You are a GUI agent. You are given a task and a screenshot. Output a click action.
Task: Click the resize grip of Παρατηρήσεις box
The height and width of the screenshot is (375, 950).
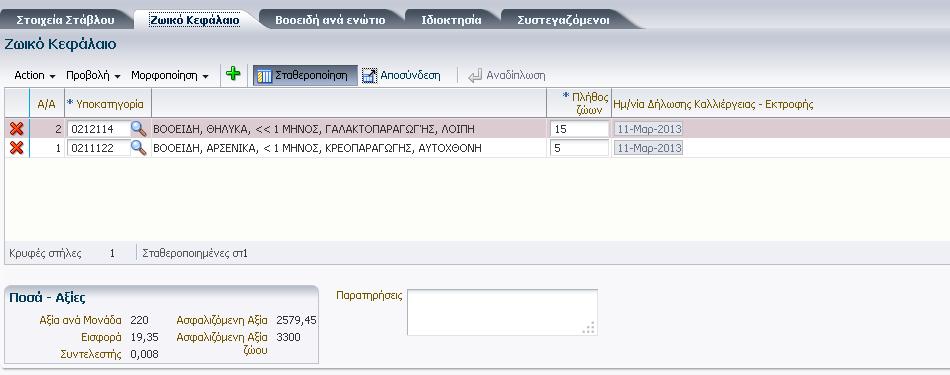point(588,328)
